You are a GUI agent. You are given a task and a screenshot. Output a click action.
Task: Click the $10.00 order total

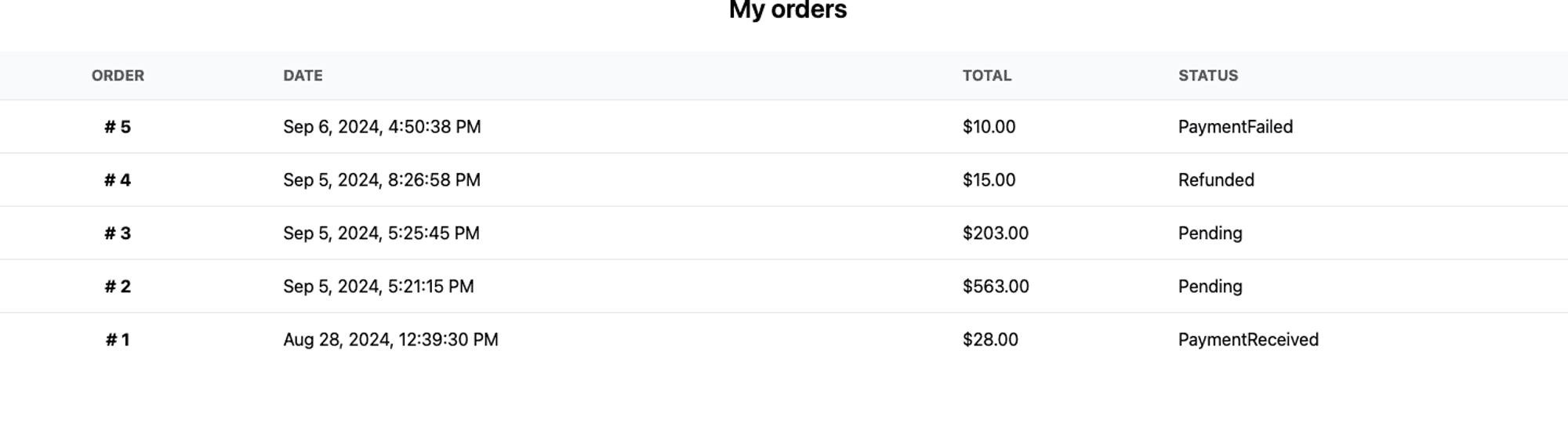[989, 127]
